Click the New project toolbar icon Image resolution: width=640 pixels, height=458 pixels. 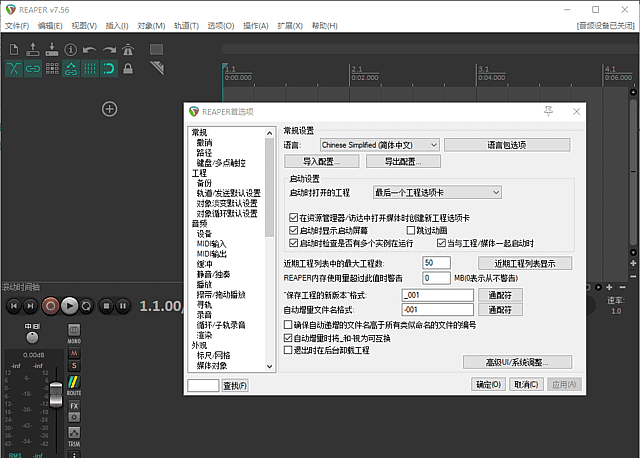[14, 49]
